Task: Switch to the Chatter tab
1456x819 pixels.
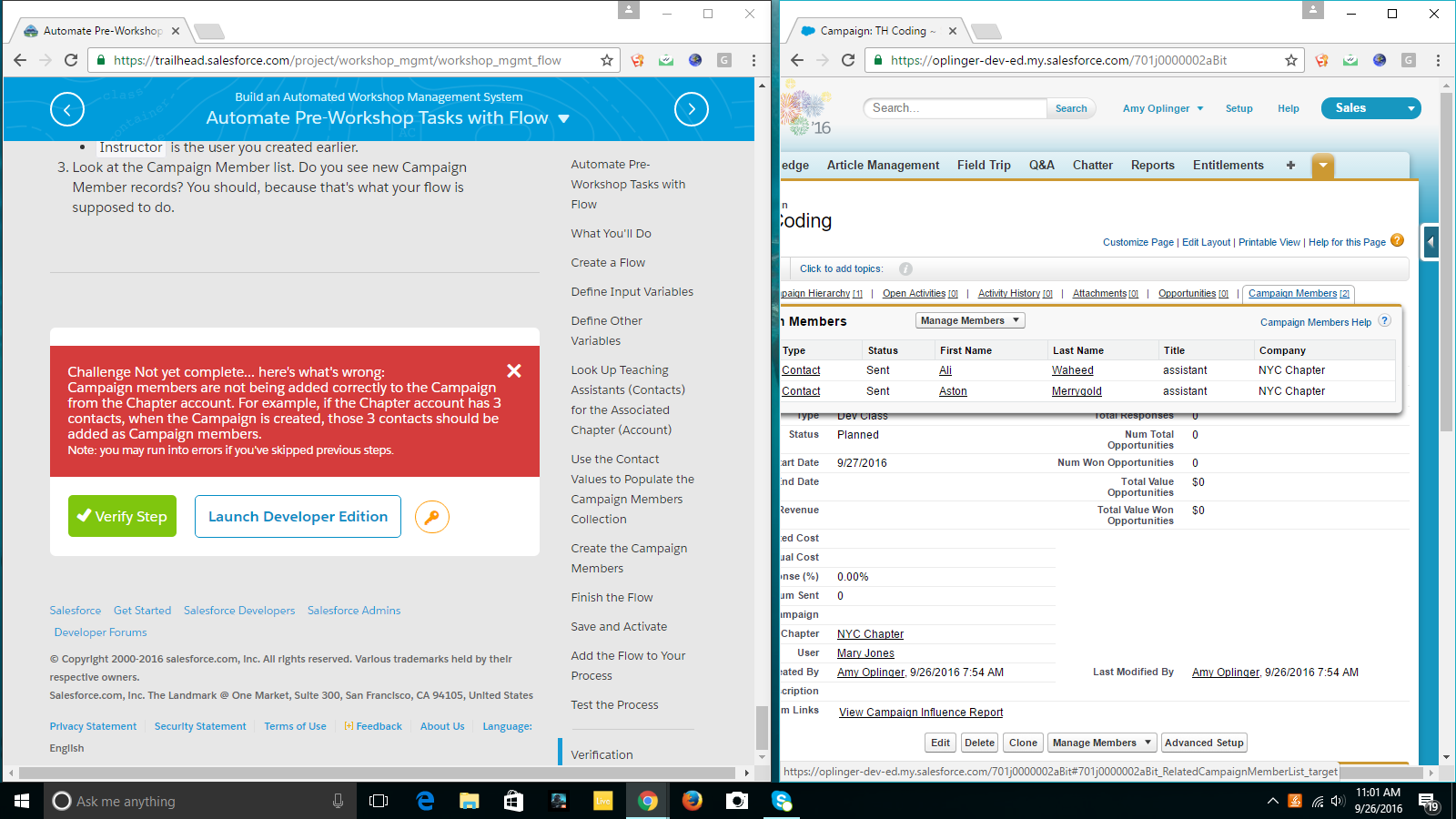Action: (x=1092, y=165)
